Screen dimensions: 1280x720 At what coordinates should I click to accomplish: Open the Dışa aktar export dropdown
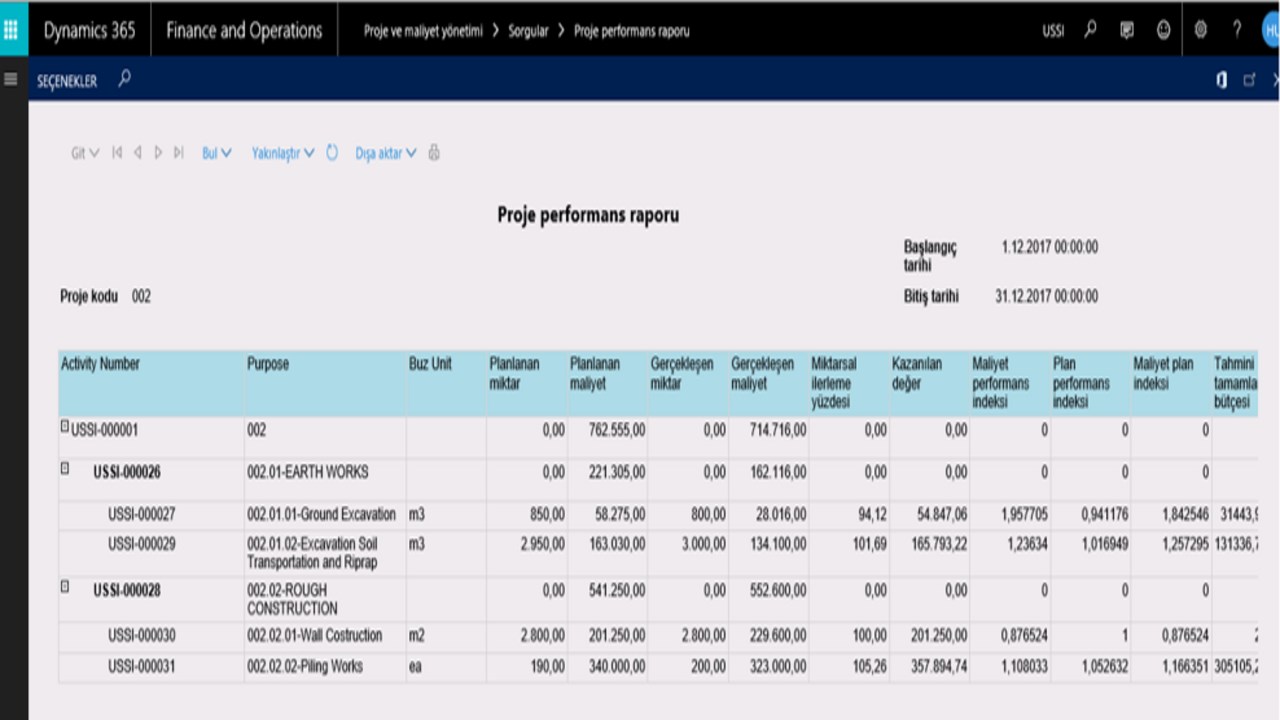pyautogui.click(x=386, y=153)
